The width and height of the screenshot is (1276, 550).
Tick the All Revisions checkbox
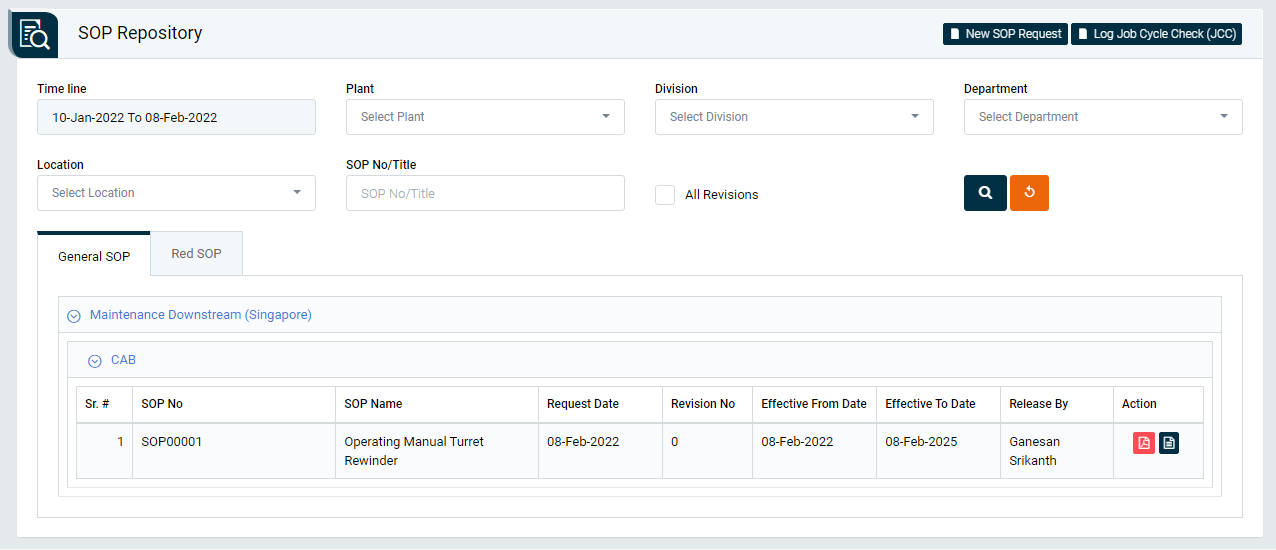(x=665, y=194)
